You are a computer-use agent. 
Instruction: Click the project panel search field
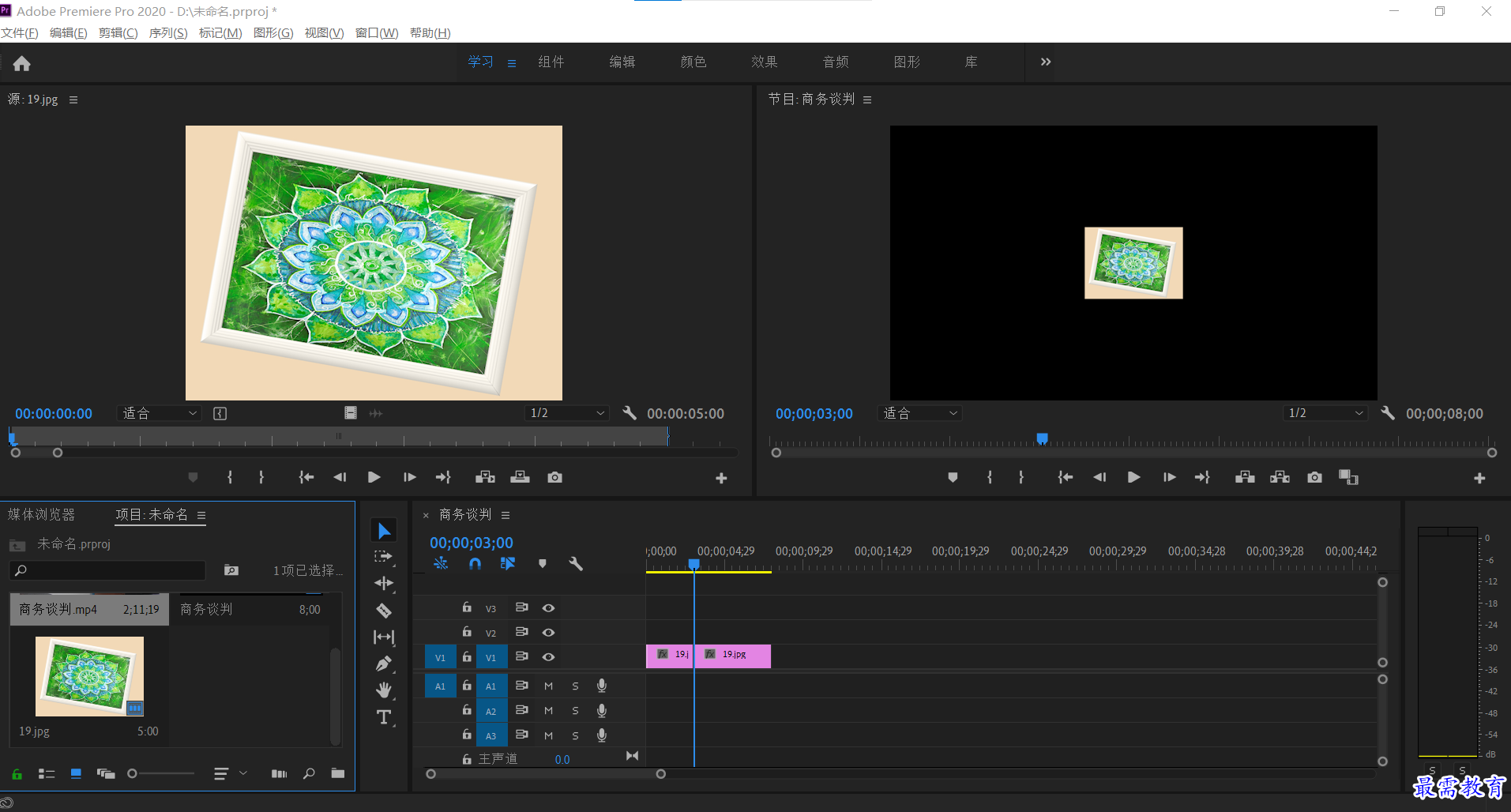click(x=107, y=570)
